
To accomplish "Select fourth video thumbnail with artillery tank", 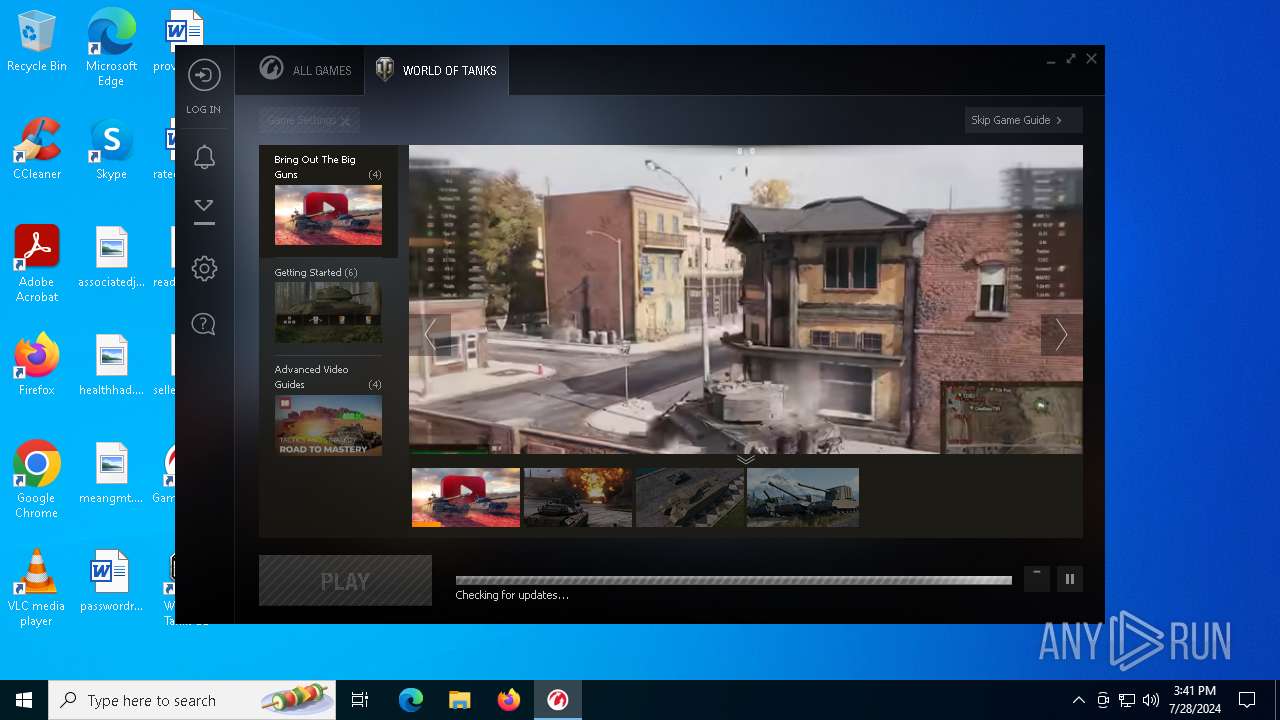I will tap(802, 497).
